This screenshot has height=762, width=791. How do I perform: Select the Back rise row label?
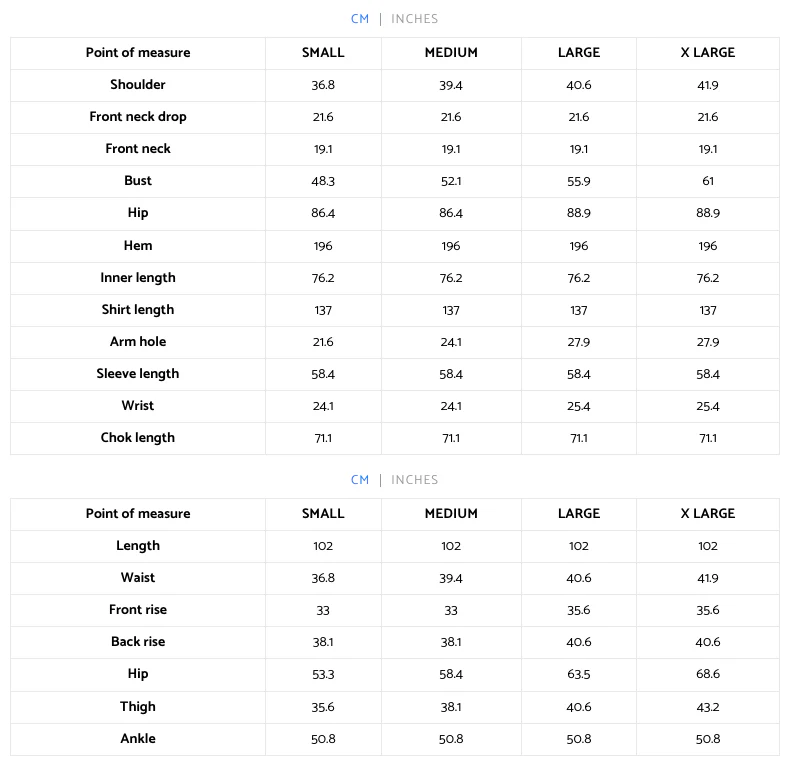[138, 642]
